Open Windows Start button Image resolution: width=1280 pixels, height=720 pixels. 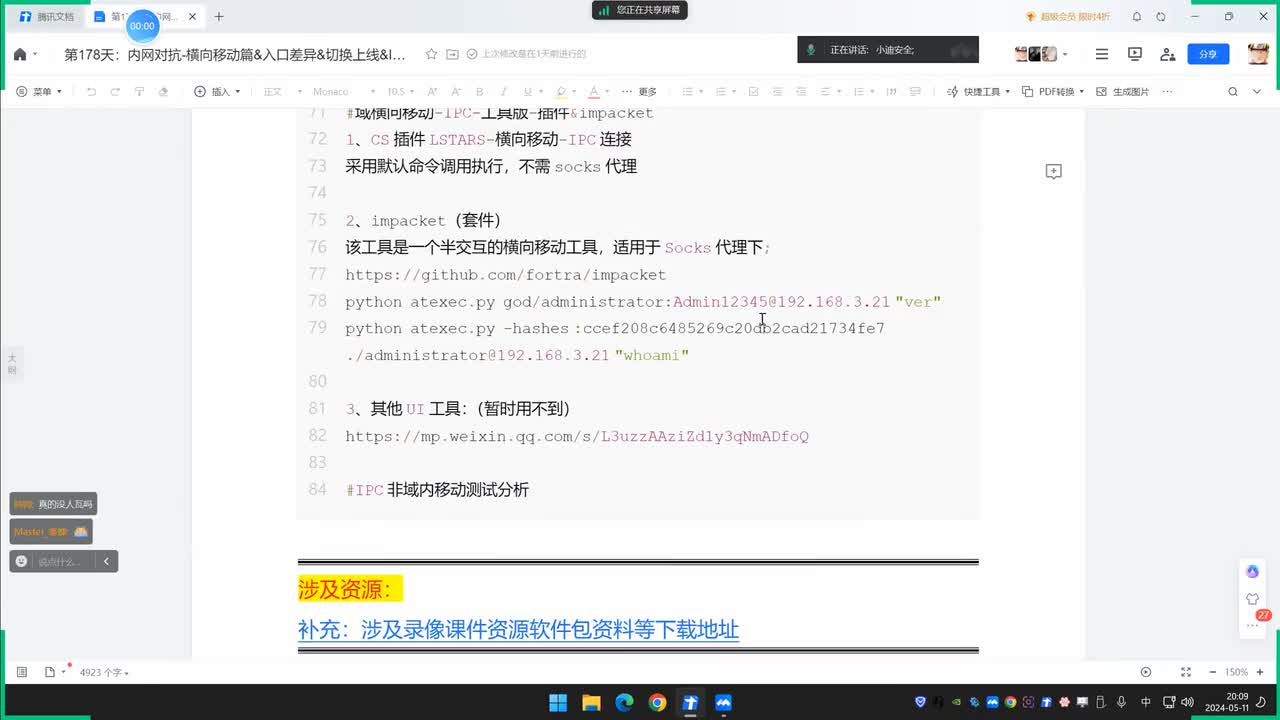558,702
